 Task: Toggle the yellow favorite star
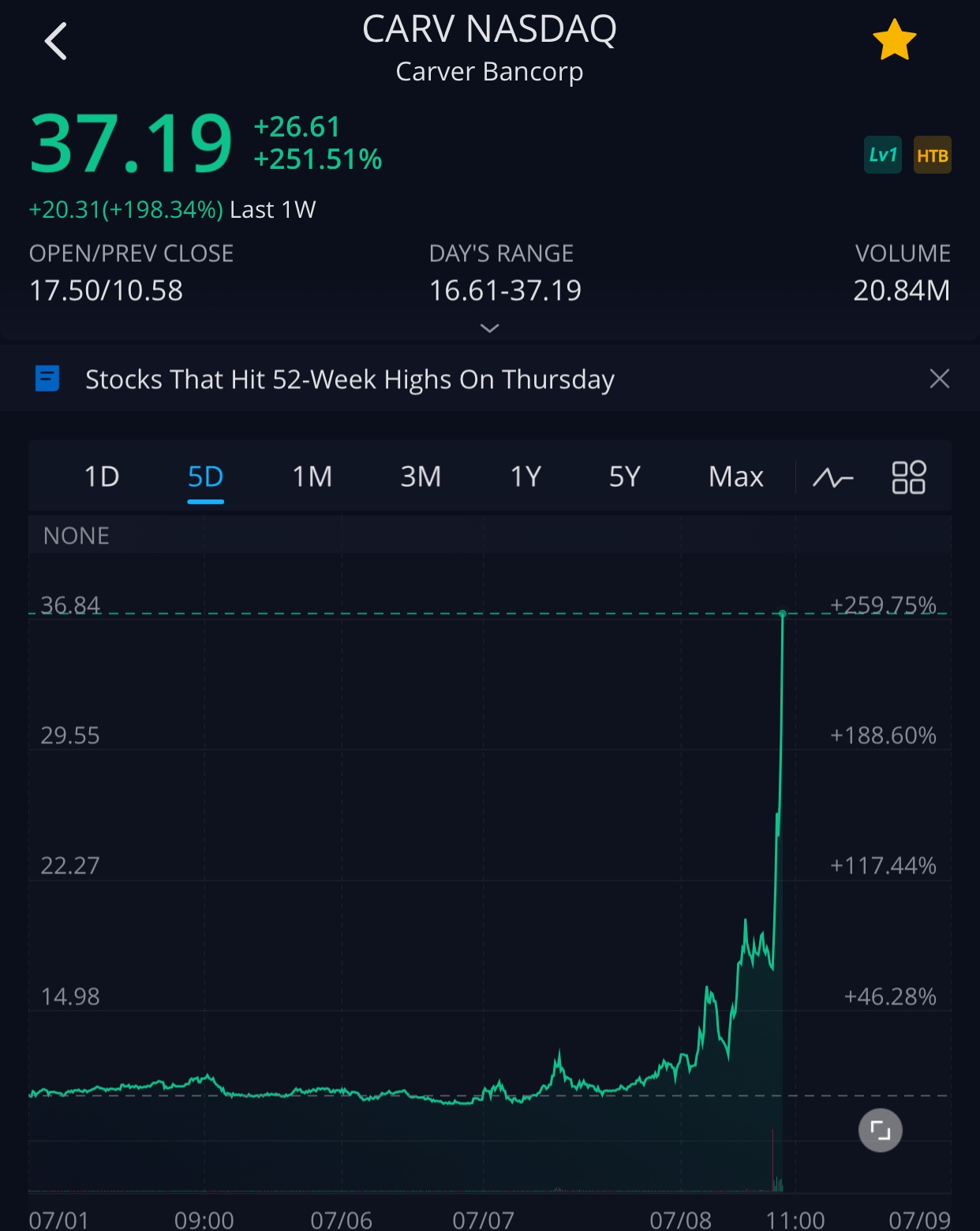pos(894,41)
